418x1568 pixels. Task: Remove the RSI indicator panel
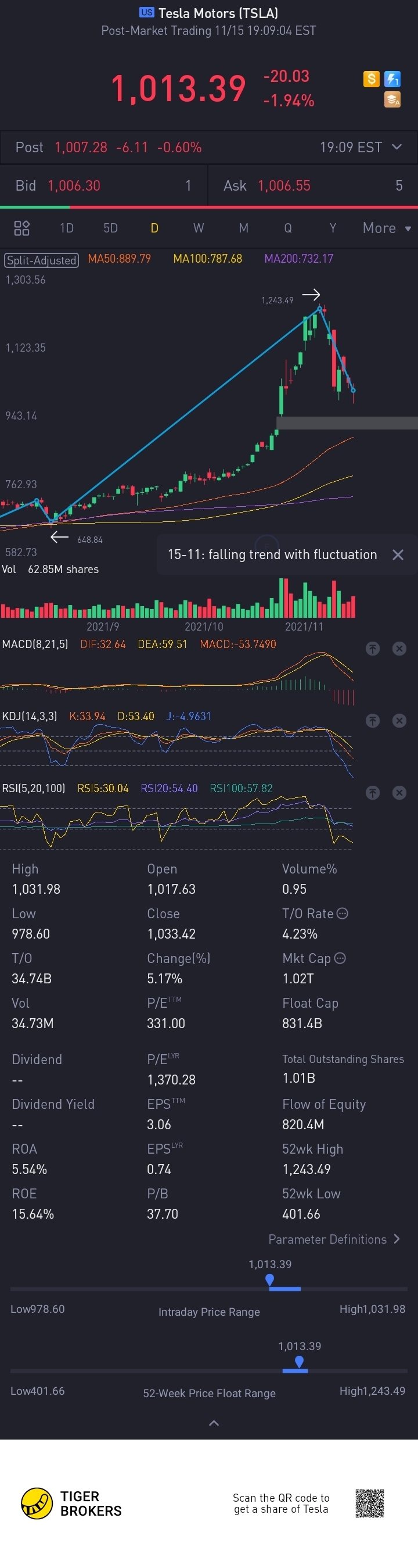click(399, 793)
